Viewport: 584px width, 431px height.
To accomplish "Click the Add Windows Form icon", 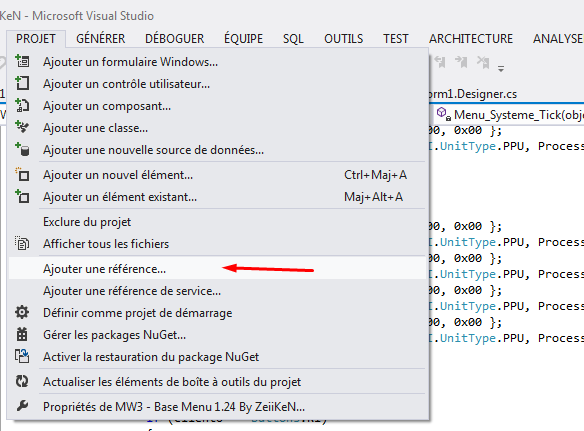I will pyautogui.click(x=22, y=61).
